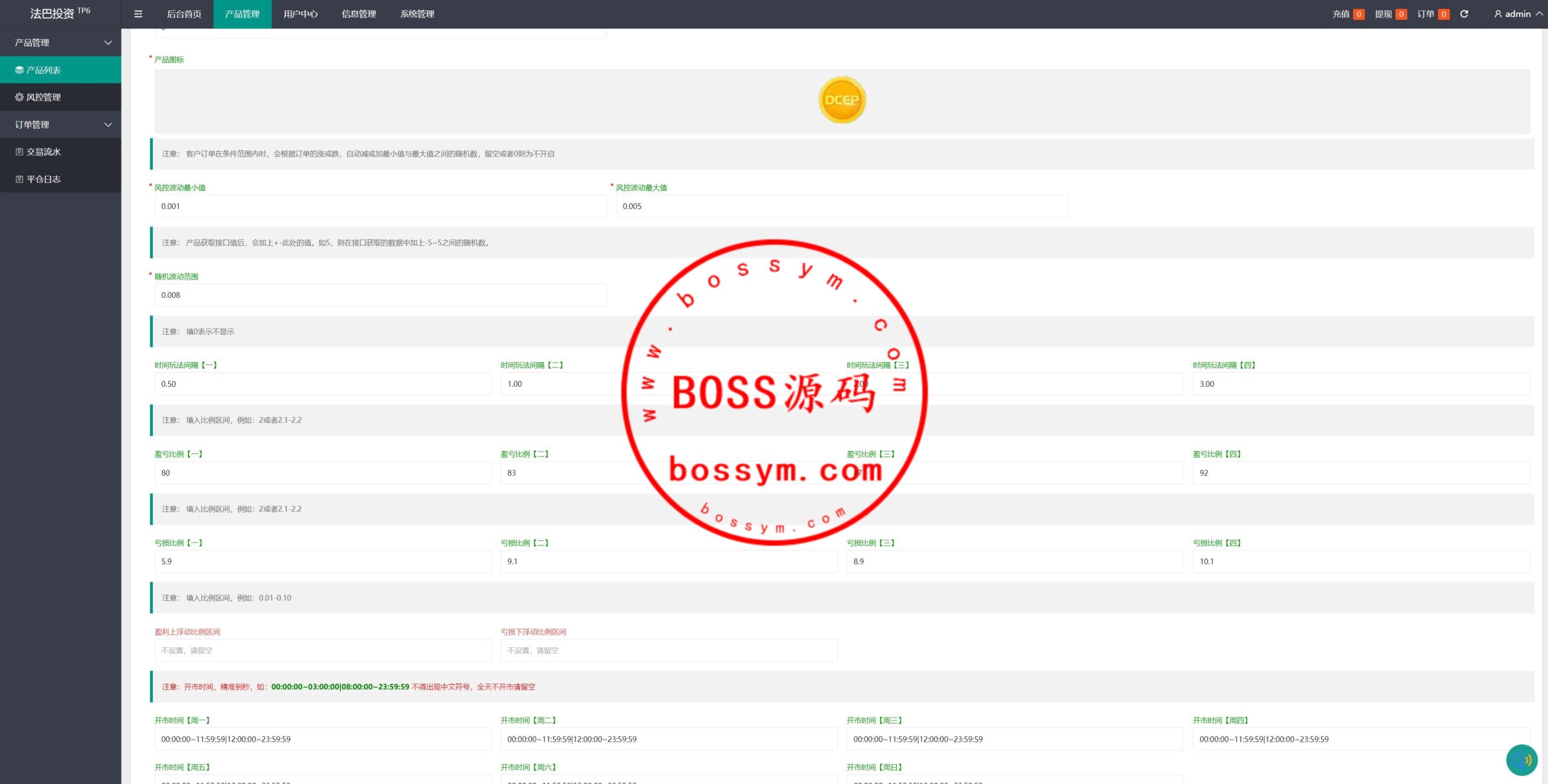Click the 盈利上浮动比例区间 label text
Screen dimensions: 1548x784
click(187, 632)
